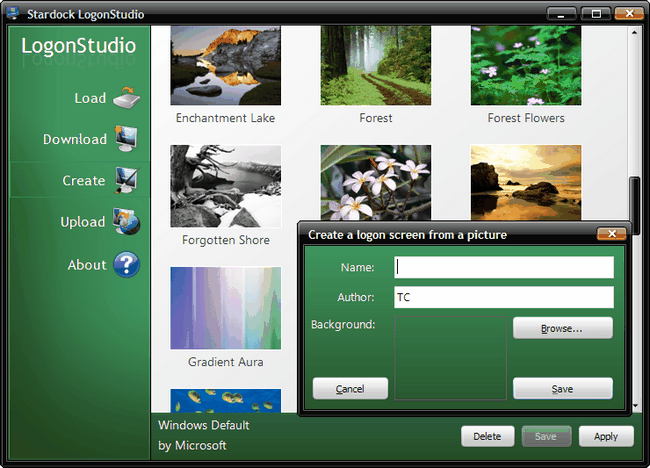650x468 pixels.
Task: Click the Windows Default status text
Action: (204, 425)
